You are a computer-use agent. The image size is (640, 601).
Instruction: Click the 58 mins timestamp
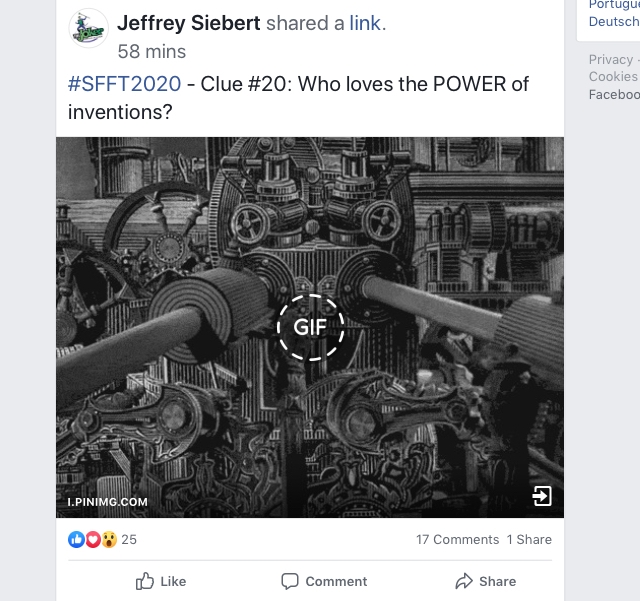click(x=151, y=52)
